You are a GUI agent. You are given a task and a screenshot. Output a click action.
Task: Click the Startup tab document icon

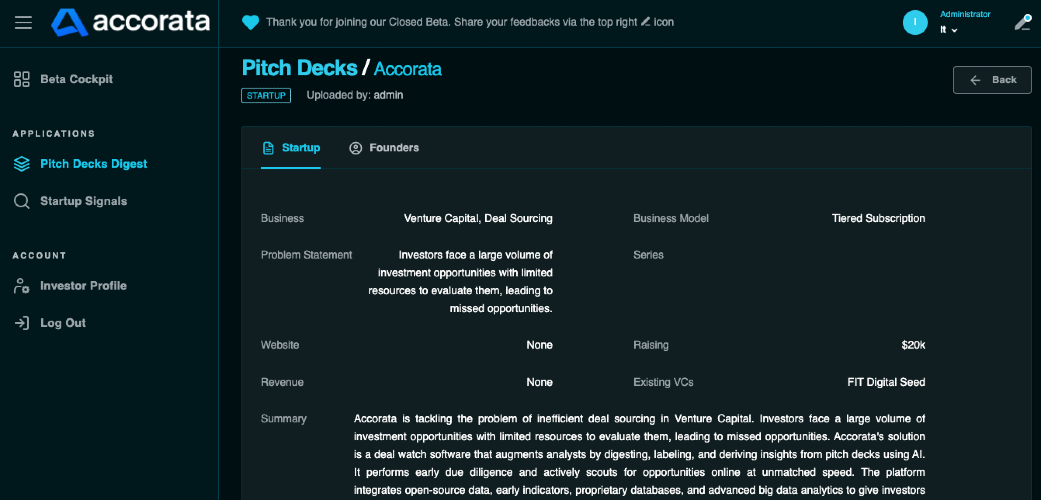tap(268, 148)
